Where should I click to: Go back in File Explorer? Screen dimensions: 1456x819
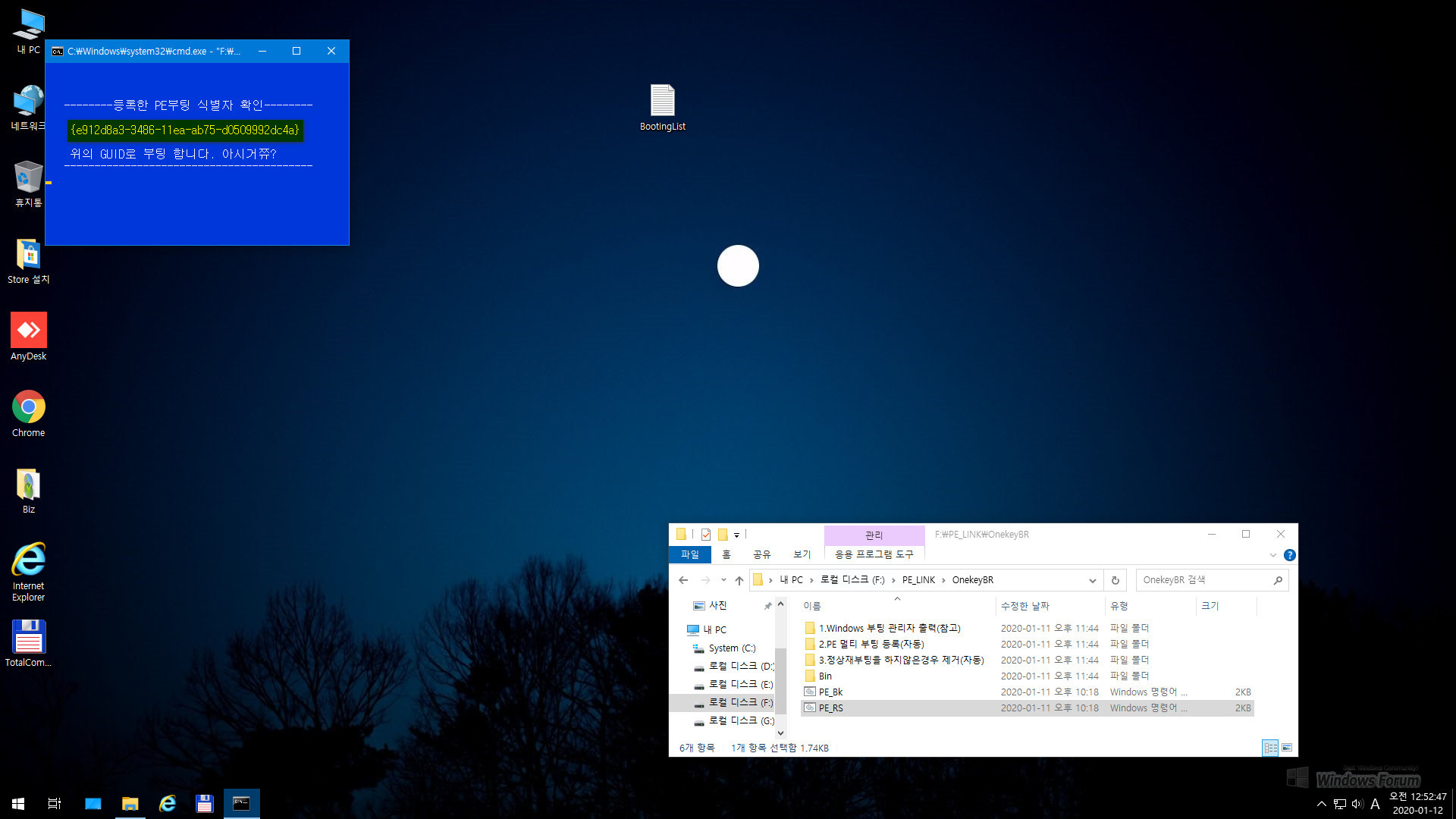pos(683,580)
